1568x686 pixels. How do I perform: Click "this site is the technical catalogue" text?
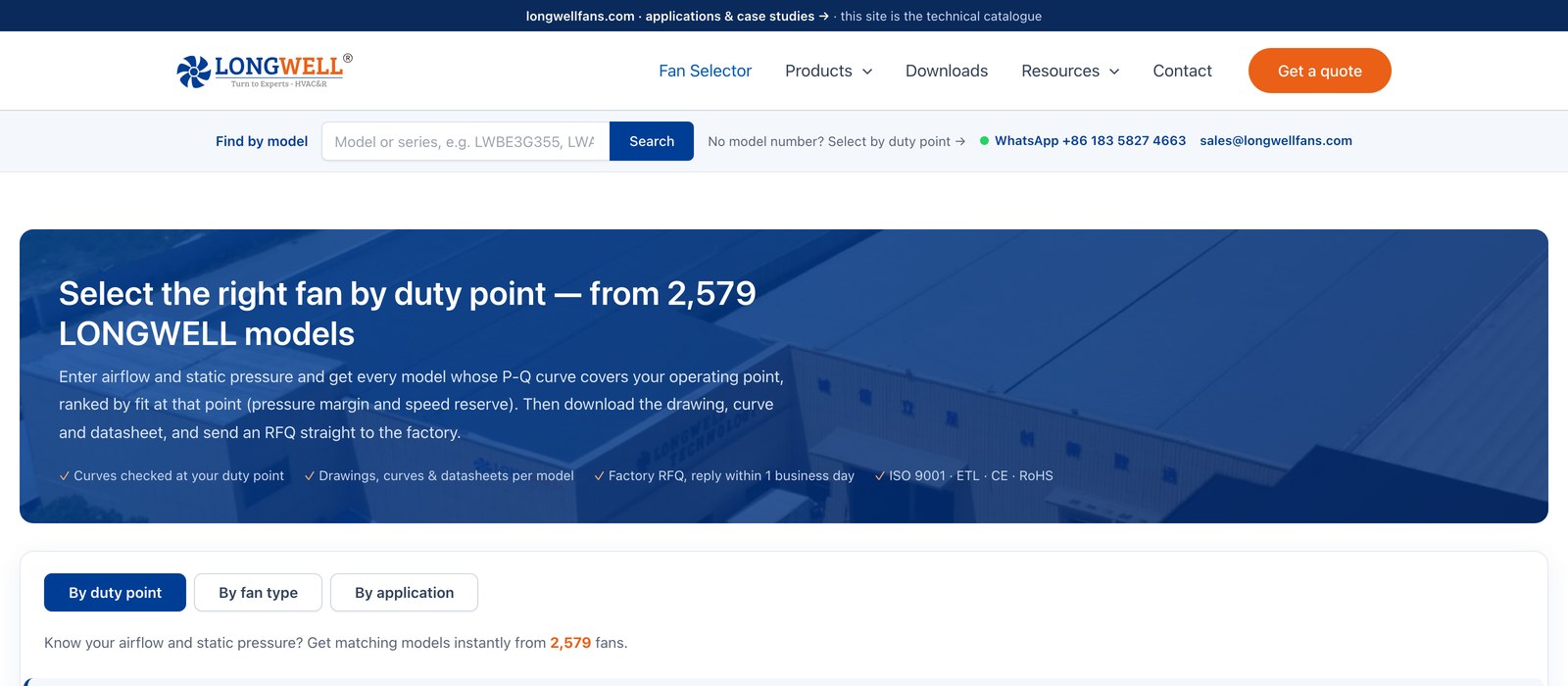[x=941, y=16]
